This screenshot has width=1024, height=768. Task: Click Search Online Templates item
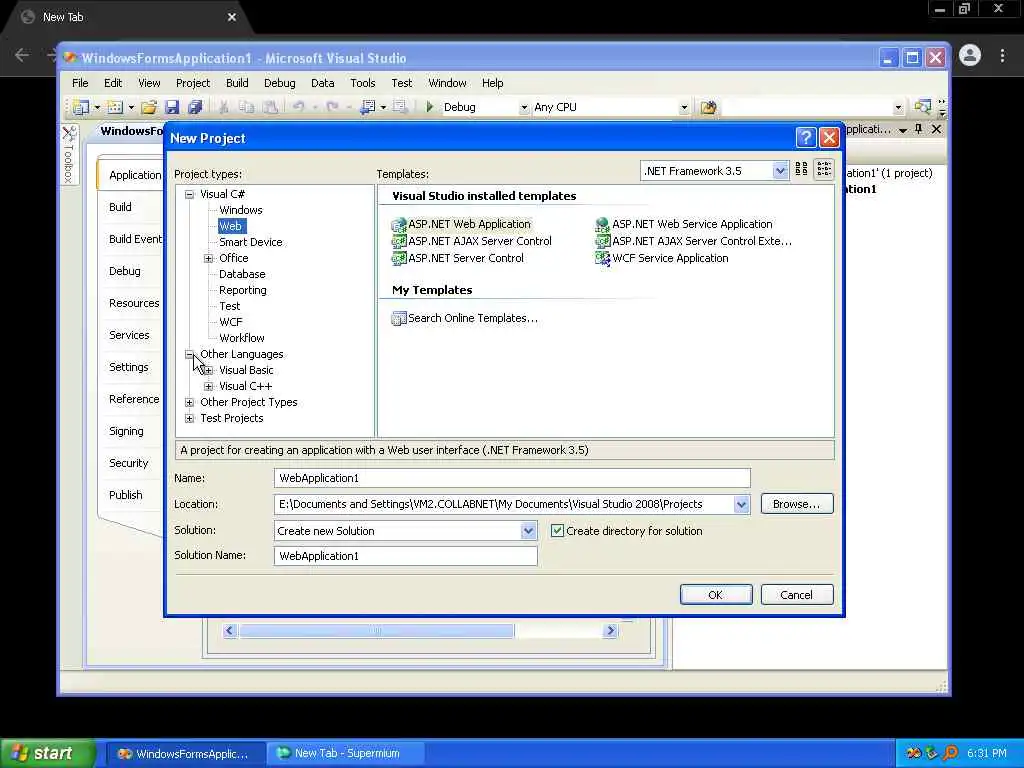pos(464,318)
